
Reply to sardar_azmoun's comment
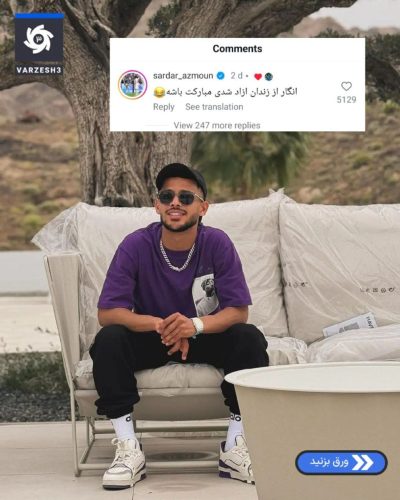point(164,107)
